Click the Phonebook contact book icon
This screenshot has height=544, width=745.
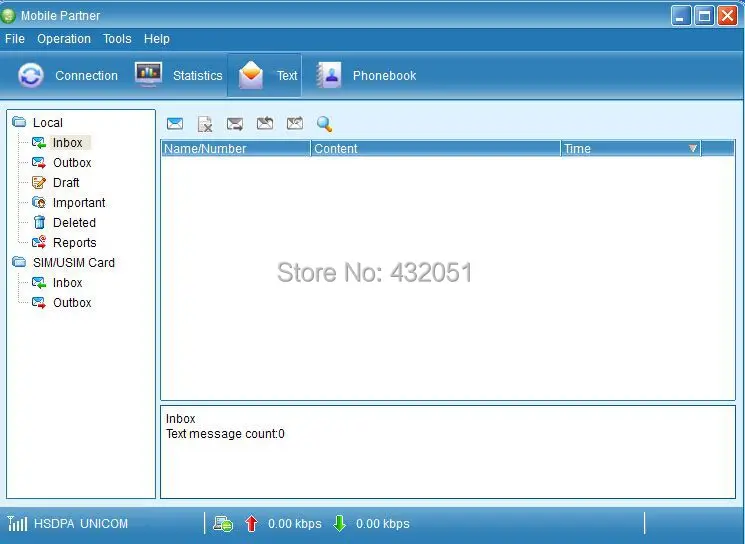329,75
